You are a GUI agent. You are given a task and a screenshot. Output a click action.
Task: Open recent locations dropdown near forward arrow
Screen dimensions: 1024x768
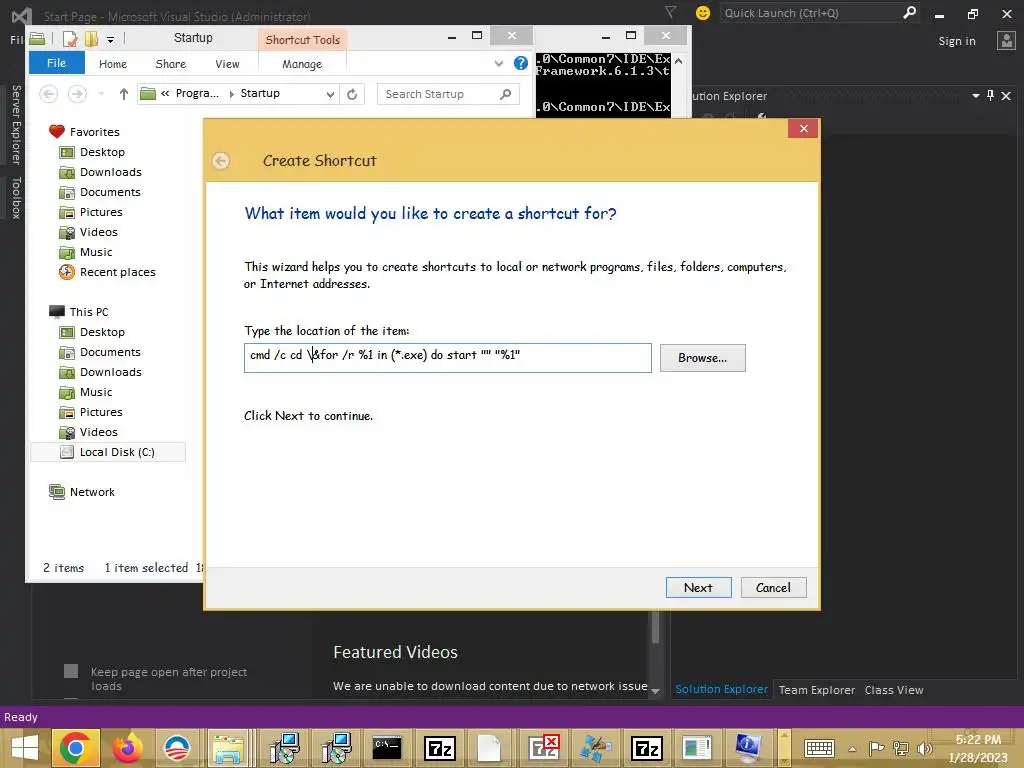101,94
